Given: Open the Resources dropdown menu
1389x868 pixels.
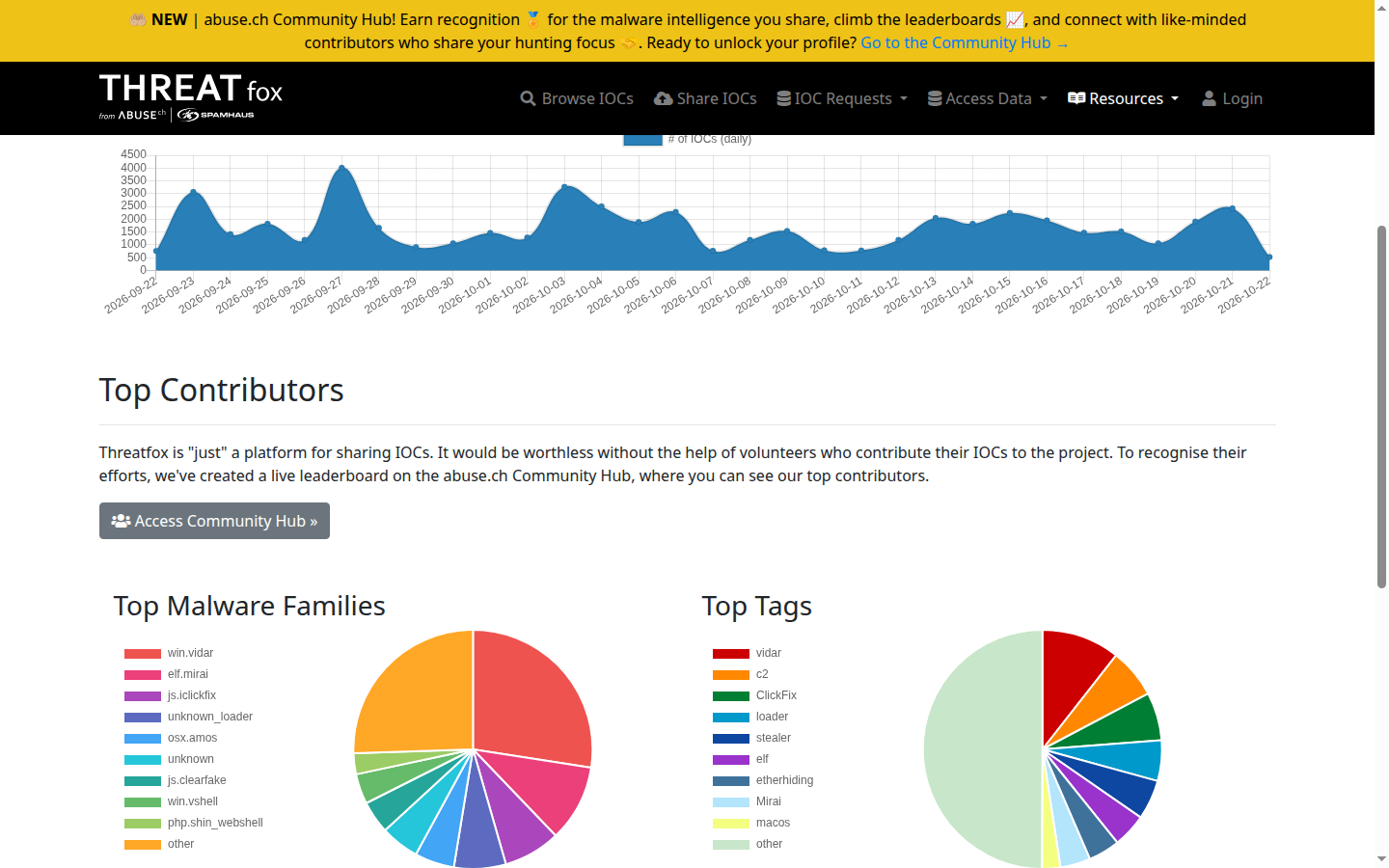Looking at the screenshot, I should click(x=1123, y=98).
